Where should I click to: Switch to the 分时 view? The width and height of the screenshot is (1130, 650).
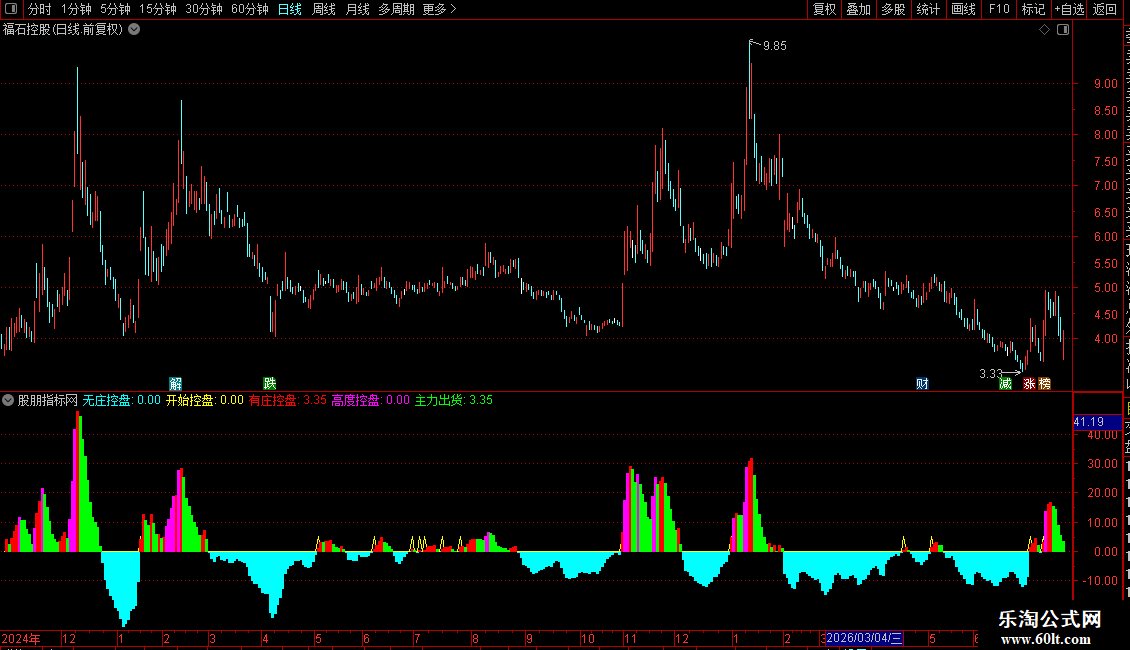40,9
